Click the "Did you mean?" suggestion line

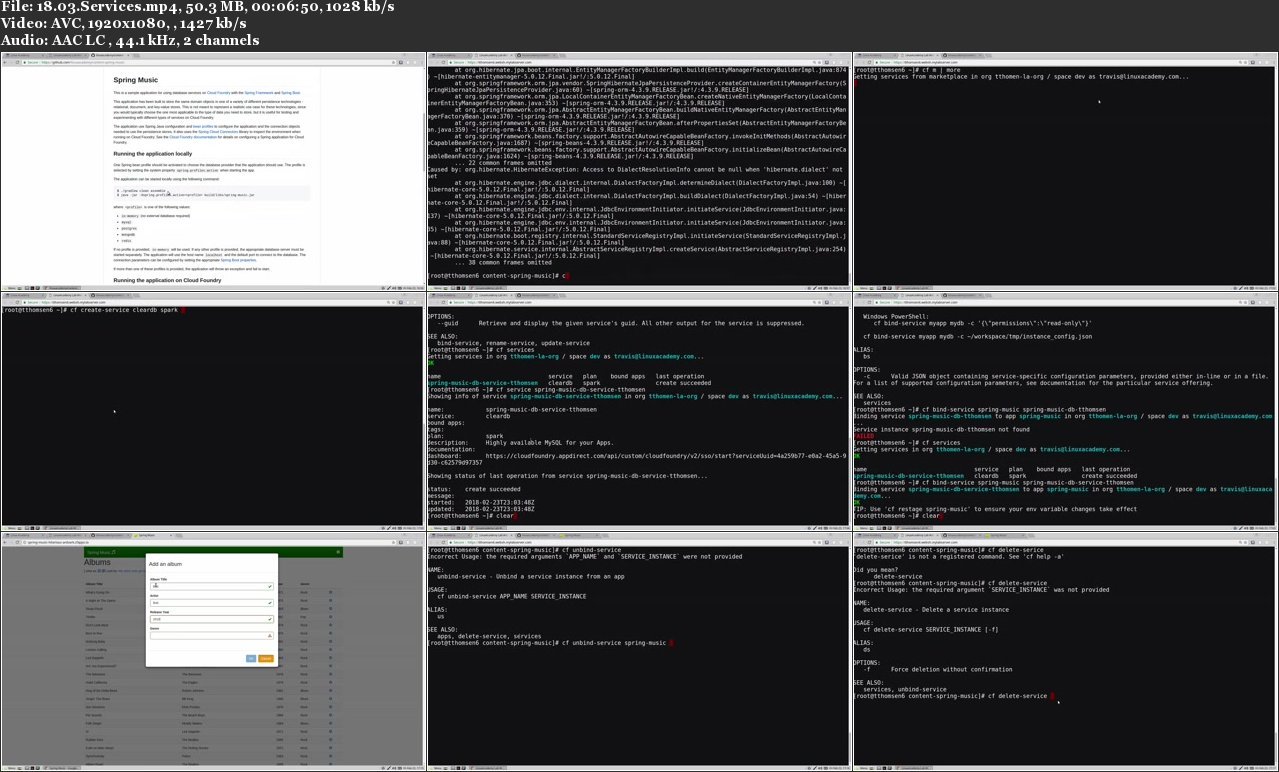coord(877,570)
